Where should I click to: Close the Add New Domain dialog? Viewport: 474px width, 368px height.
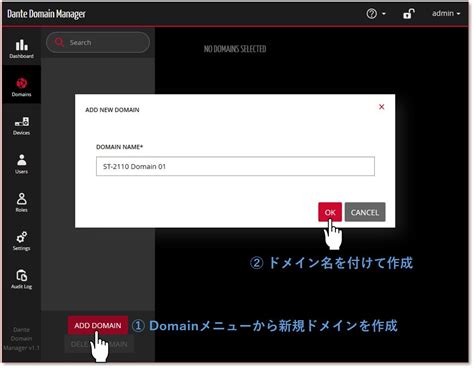pyautogui.click(x=382, y=107)
